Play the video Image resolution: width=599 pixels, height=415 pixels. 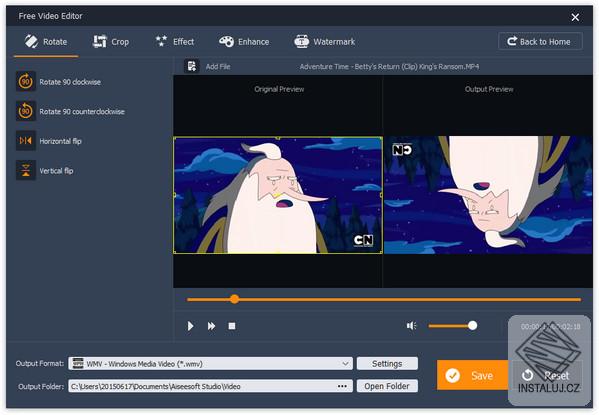[x=190, y=326]
